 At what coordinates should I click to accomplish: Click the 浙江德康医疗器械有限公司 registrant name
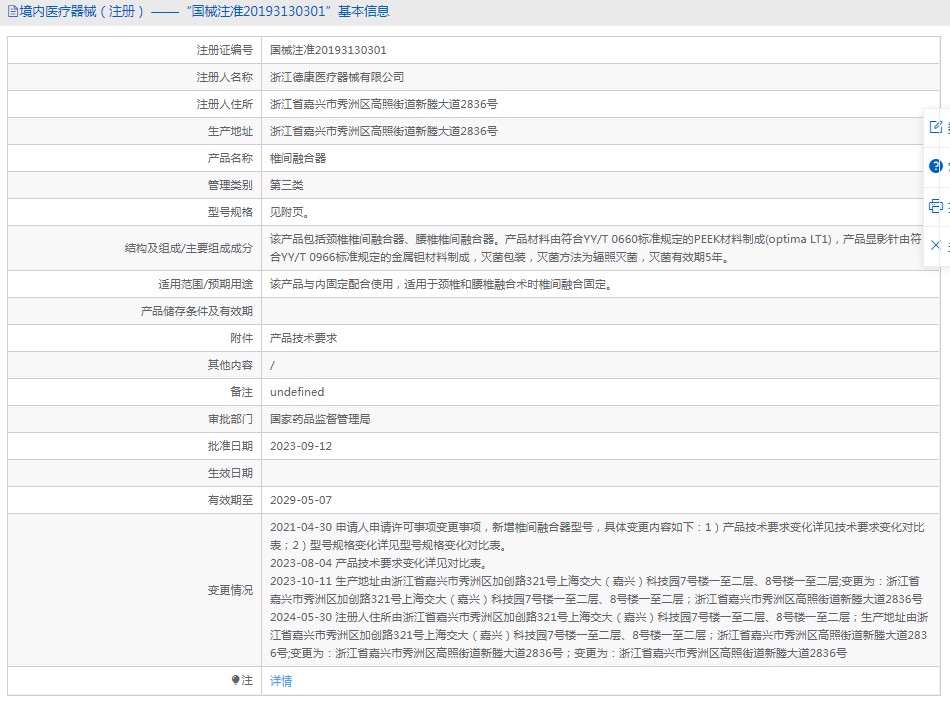tap(337, 77)
